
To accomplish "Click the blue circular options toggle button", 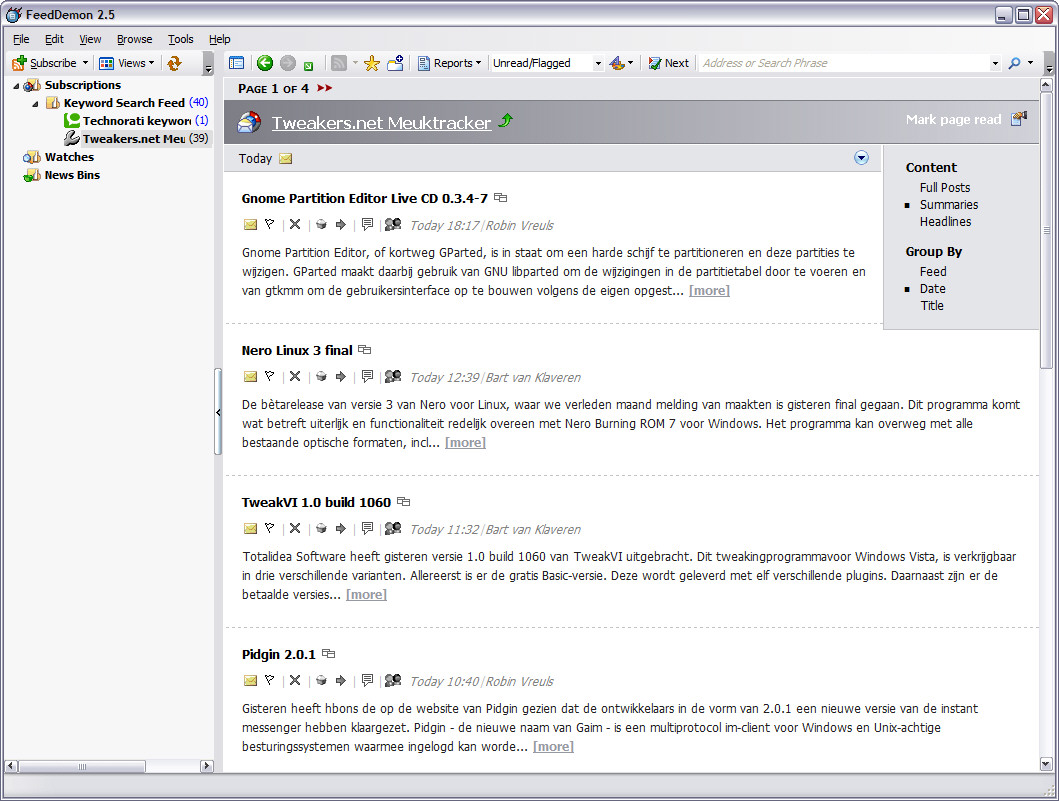I will point(861,158).
